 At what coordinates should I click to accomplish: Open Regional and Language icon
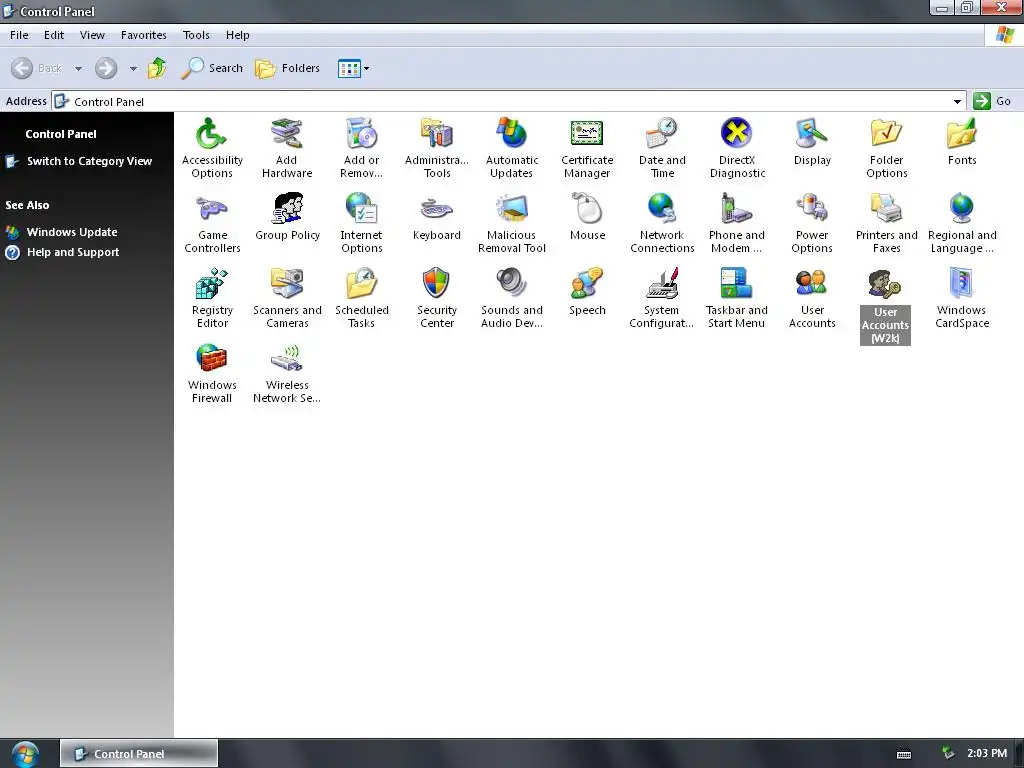961,223
